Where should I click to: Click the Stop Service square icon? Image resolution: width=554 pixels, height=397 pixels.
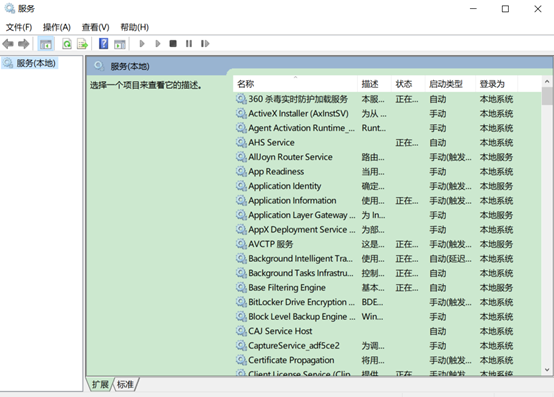coord(173,43)
